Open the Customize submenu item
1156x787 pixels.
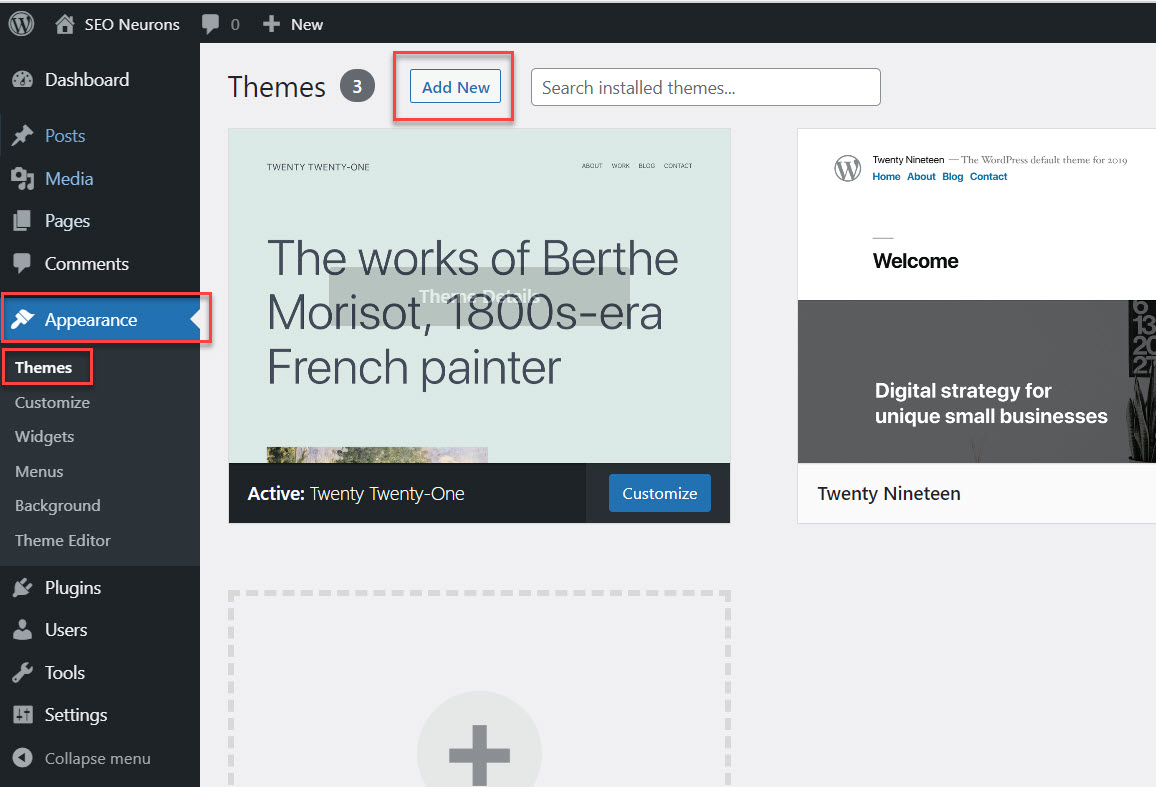52,402
